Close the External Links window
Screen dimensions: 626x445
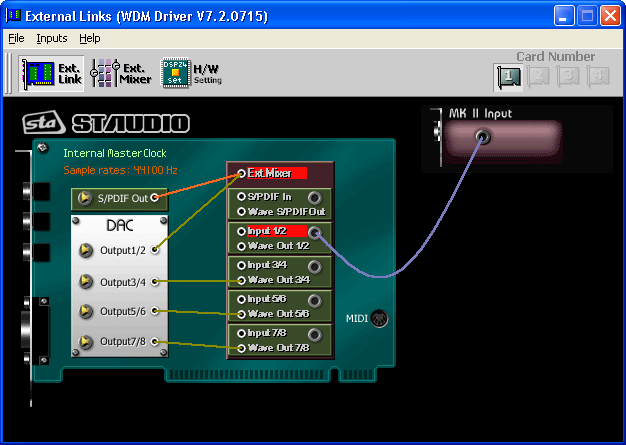pyautogui.click(x=610, y=16)
